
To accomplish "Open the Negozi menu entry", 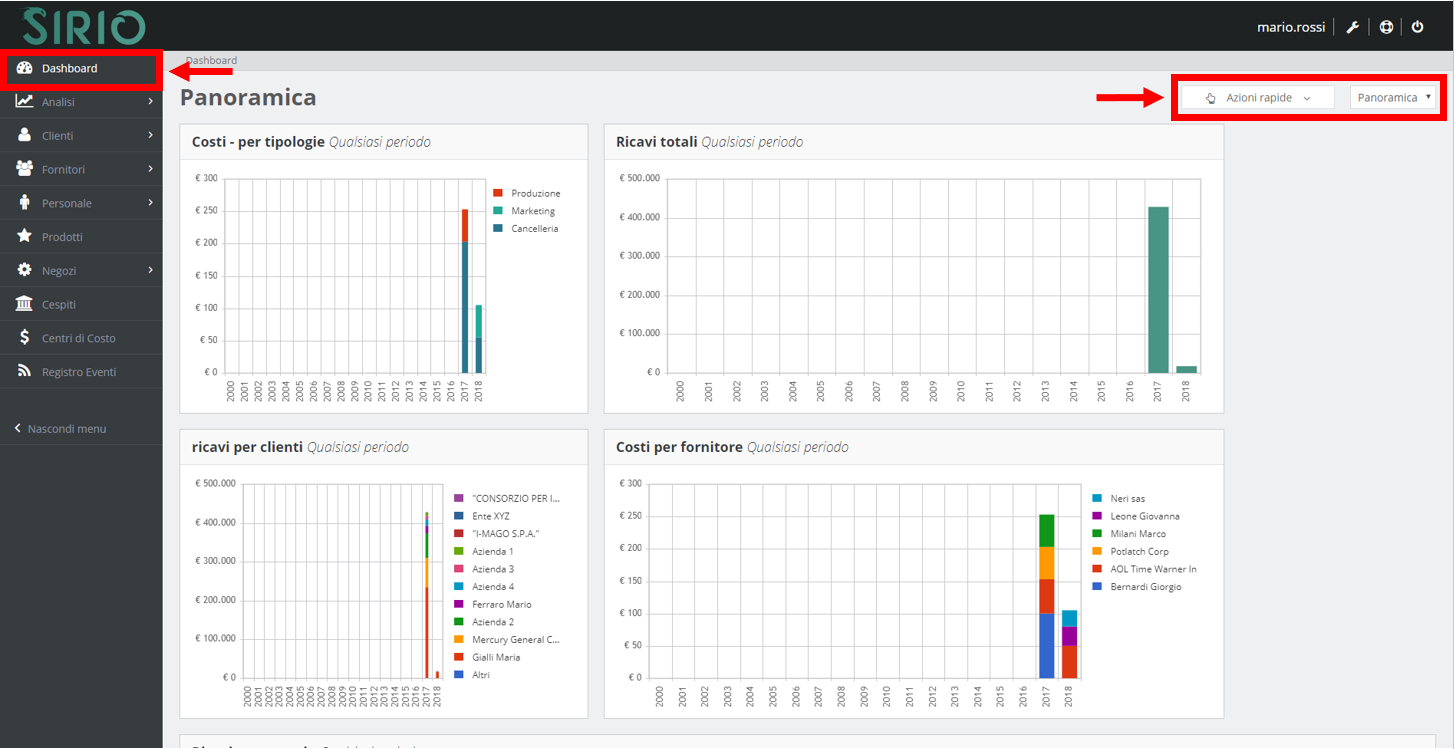I will [60, 270].
